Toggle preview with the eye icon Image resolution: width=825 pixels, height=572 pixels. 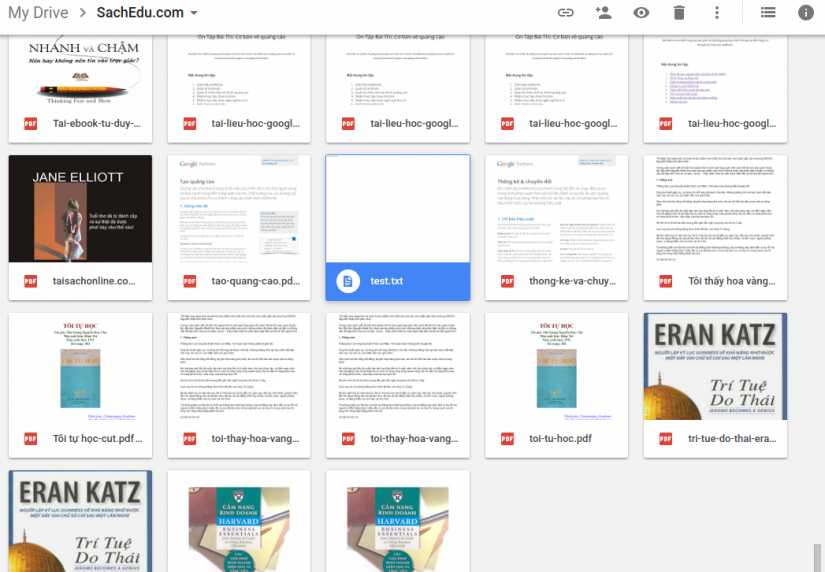click(x=641, y=13)
